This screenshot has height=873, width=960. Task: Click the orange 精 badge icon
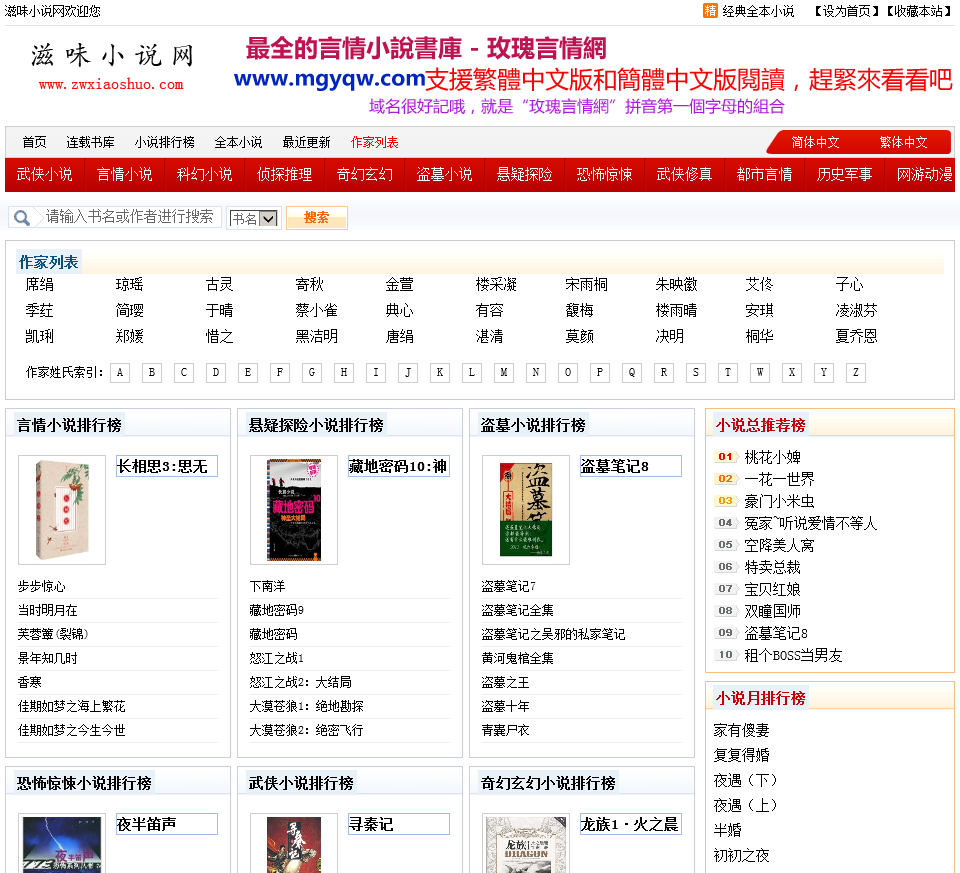click(x=710, y=11)
